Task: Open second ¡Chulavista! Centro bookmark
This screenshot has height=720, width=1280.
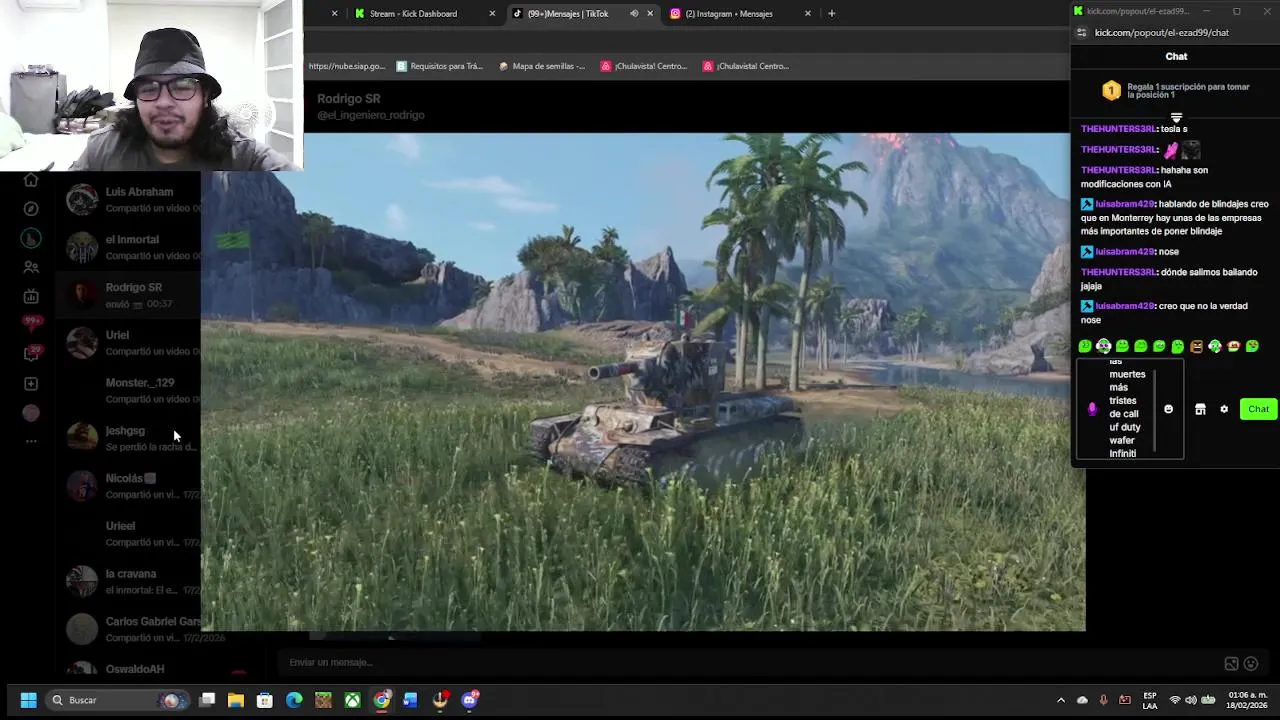Action: click(x=746, y=66)
